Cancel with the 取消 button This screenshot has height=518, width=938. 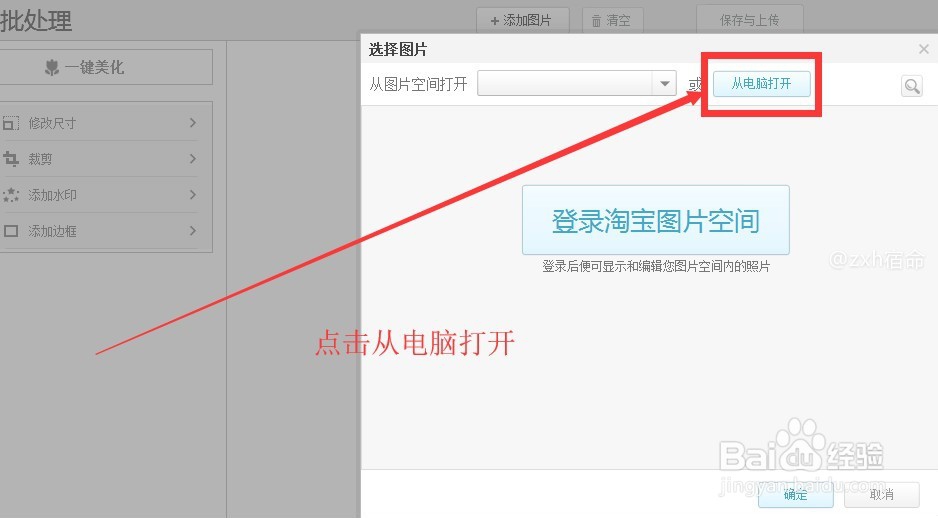click(x=882, y=495)
